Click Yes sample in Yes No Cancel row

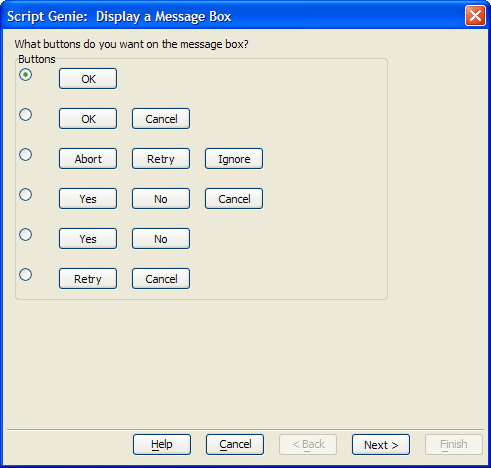(88, 199)
